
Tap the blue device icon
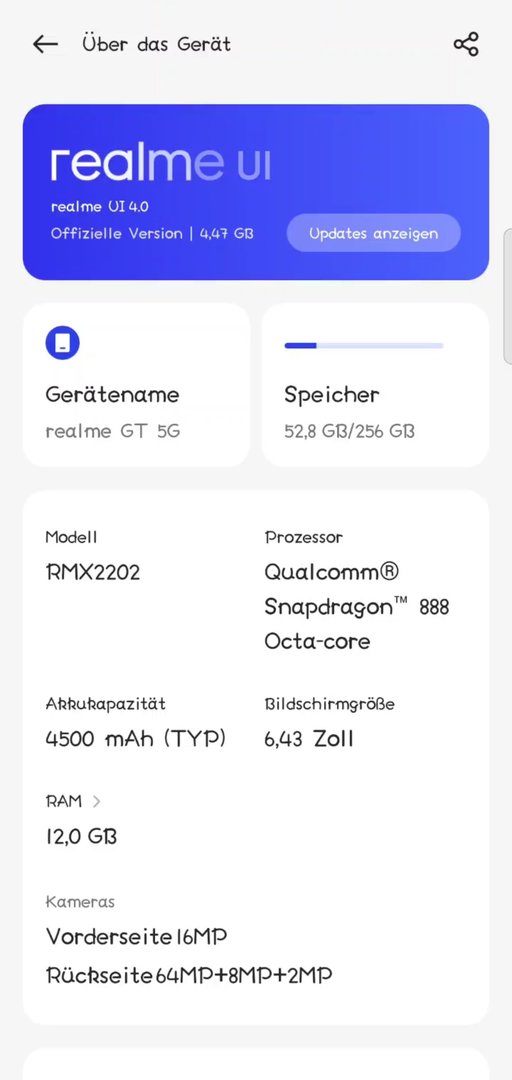coord(63,343)
